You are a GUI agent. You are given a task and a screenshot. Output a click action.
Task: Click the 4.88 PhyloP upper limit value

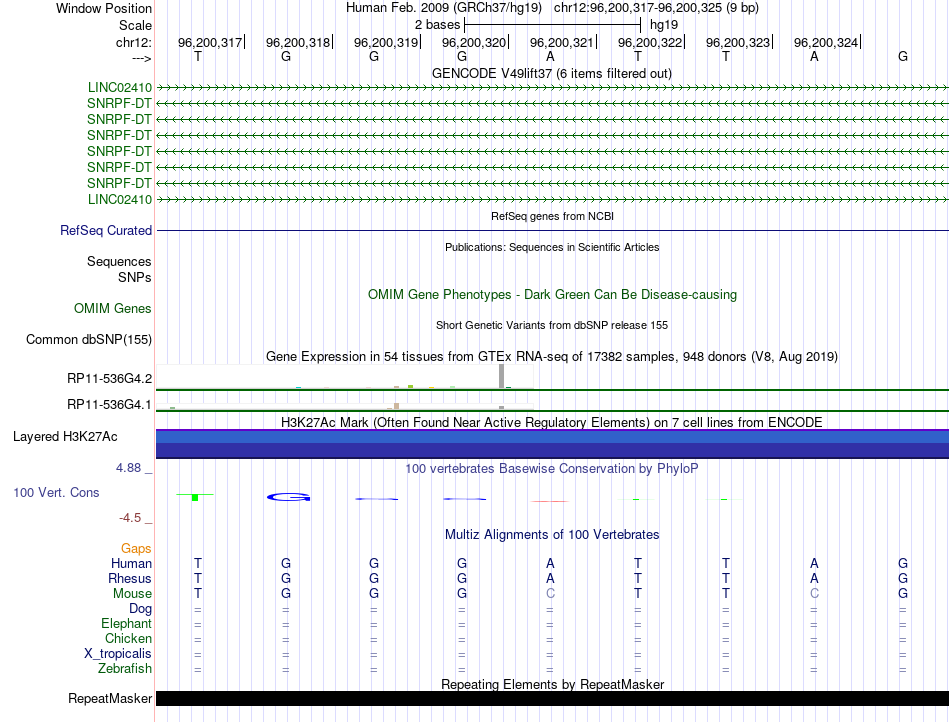pos(128,468)
